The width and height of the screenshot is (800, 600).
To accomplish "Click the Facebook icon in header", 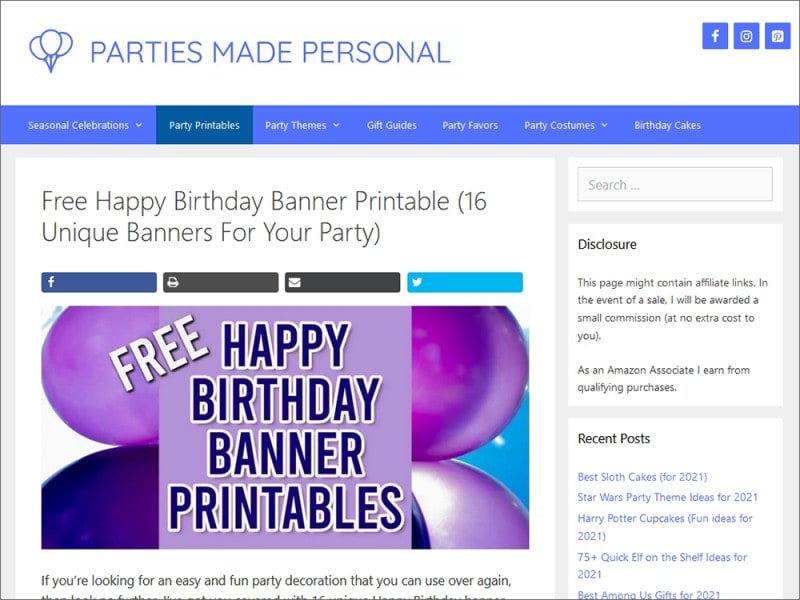I will pyautogui.click(x=715, y=36).
